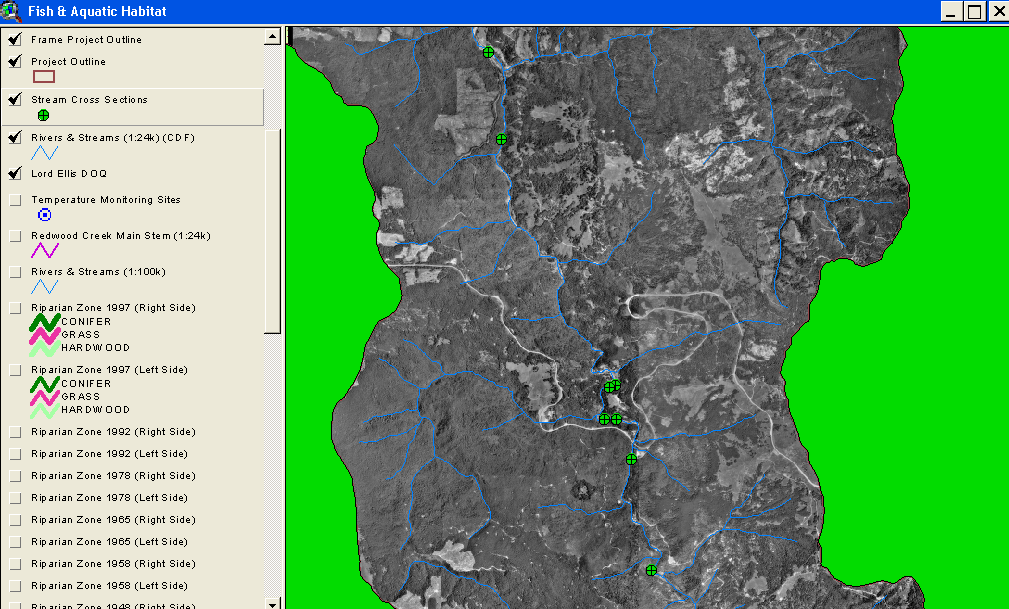Hide the Stream Cross Sections layer
The image size is (1009, 609).
15,99
